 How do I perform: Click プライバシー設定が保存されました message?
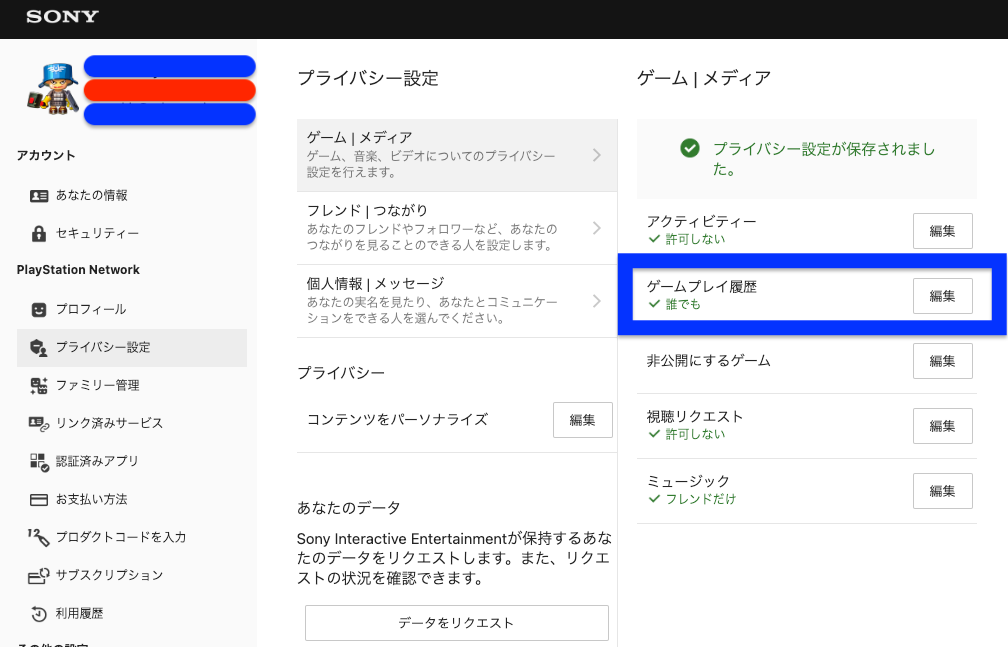824,159
